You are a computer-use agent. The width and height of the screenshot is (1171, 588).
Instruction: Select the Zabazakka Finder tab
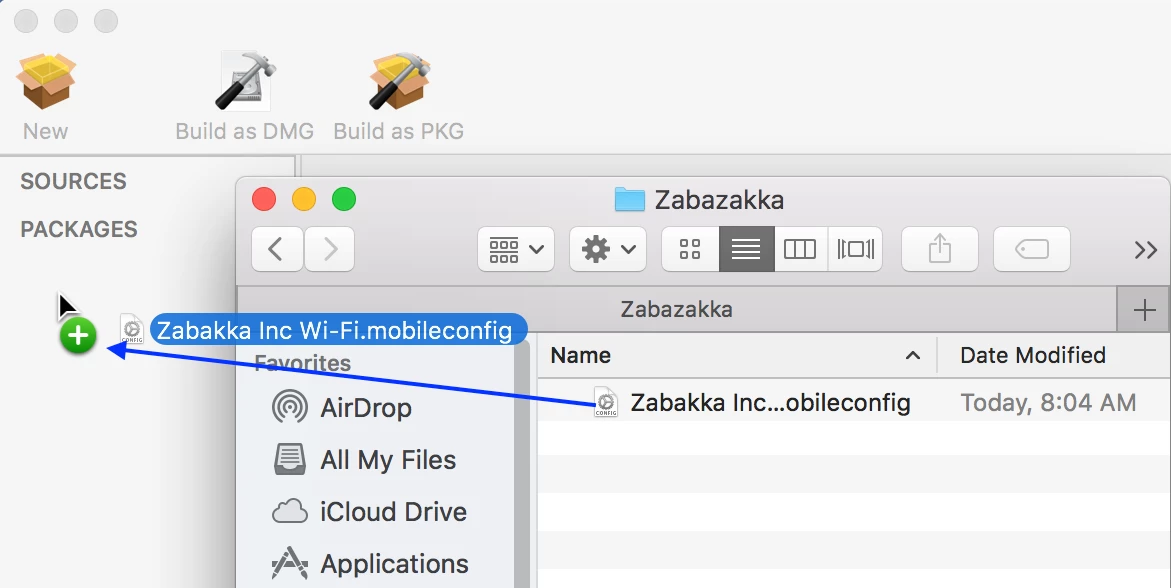(x=677, y=309)
